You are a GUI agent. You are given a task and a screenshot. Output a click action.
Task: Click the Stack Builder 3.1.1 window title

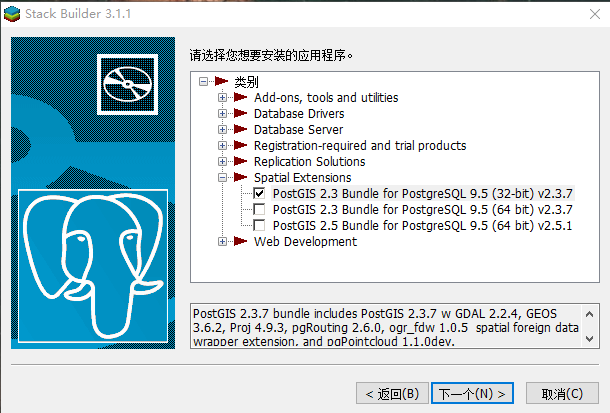tap(78, 14)
